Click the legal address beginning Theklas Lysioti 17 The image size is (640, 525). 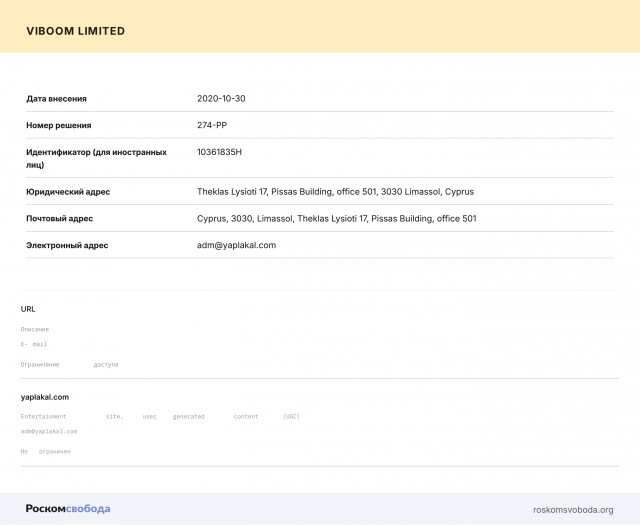pyautogui.click(x=336, y=192)
